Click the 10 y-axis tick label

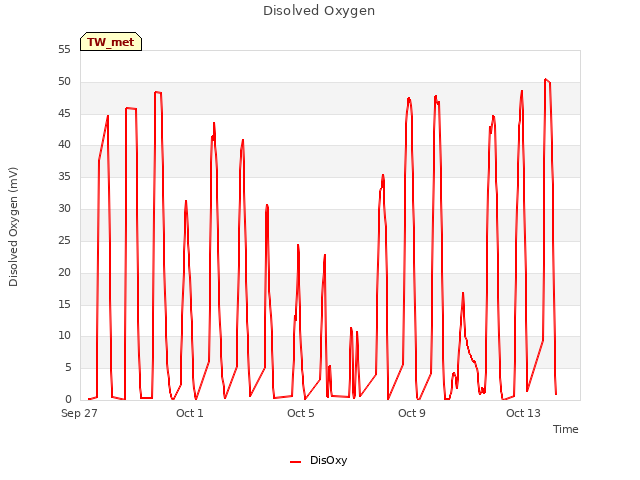click(64, 336)
